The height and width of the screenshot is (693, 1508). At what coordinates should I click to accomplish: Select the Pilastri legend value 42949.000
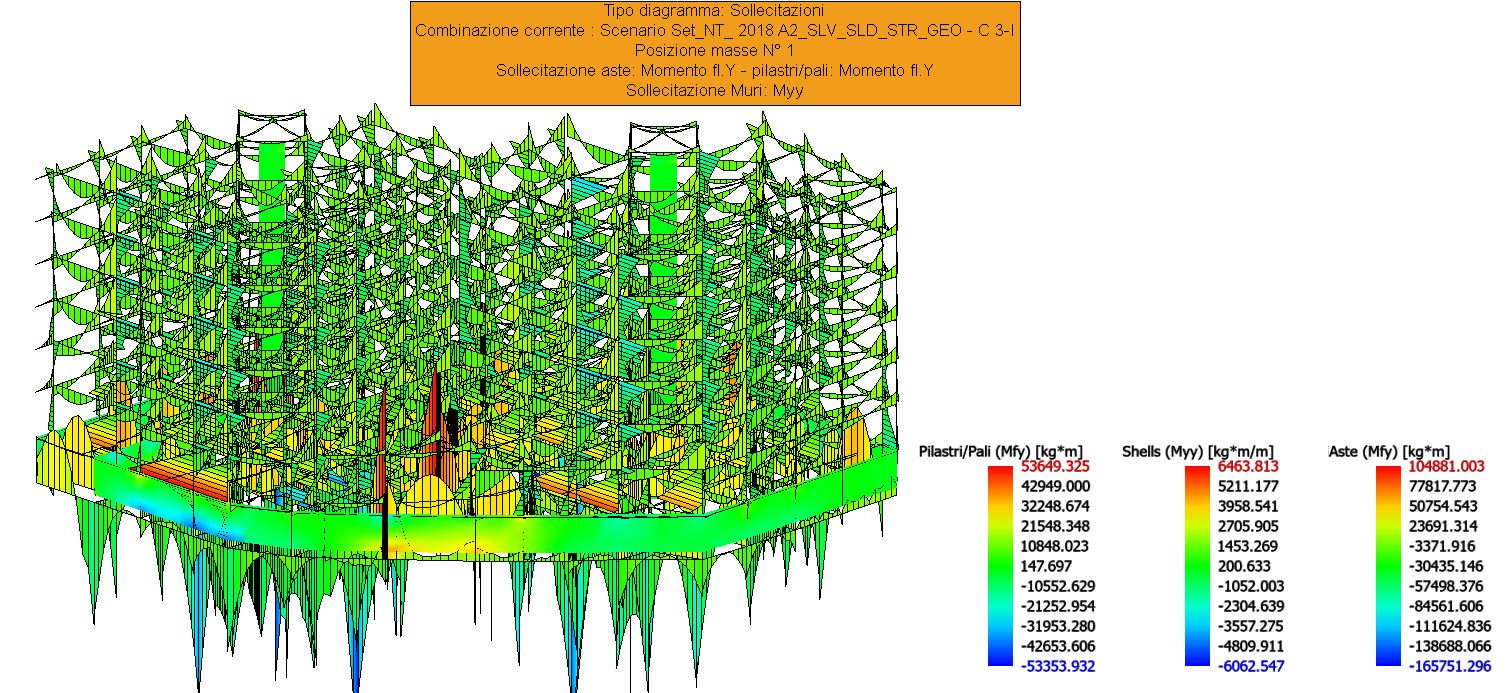click(1055, 487)
